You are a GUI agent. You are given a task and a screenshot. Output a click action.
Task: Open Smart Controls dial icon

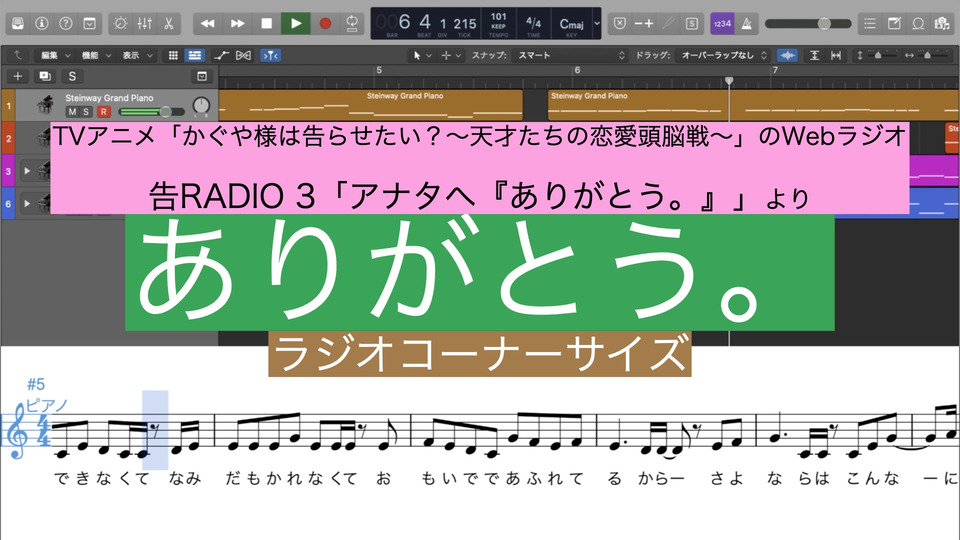tap(121, 23)
